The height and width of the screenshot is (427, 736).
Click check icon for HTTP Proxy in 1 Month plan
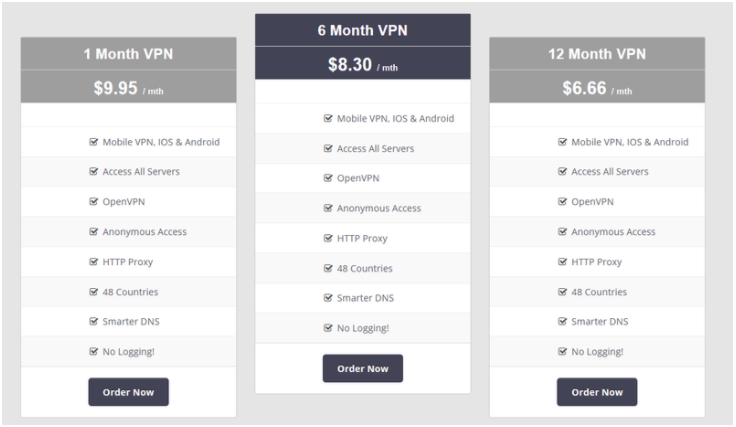(x=93, y=261)
